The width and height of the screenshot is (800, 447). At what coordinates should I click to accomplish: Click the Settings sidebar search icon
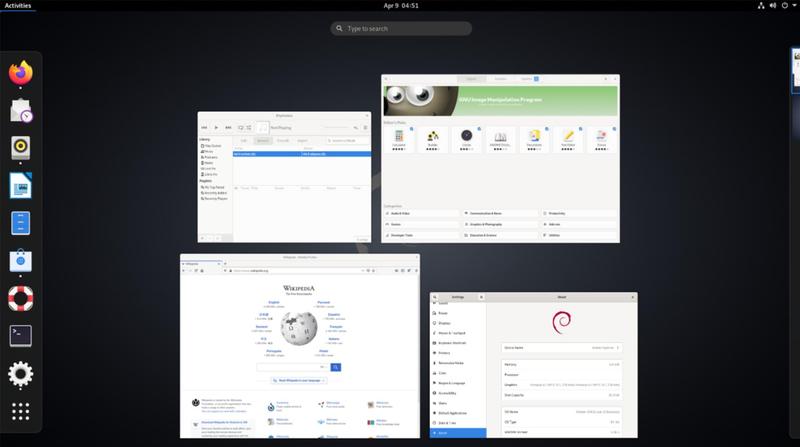(x=435, y=297)
